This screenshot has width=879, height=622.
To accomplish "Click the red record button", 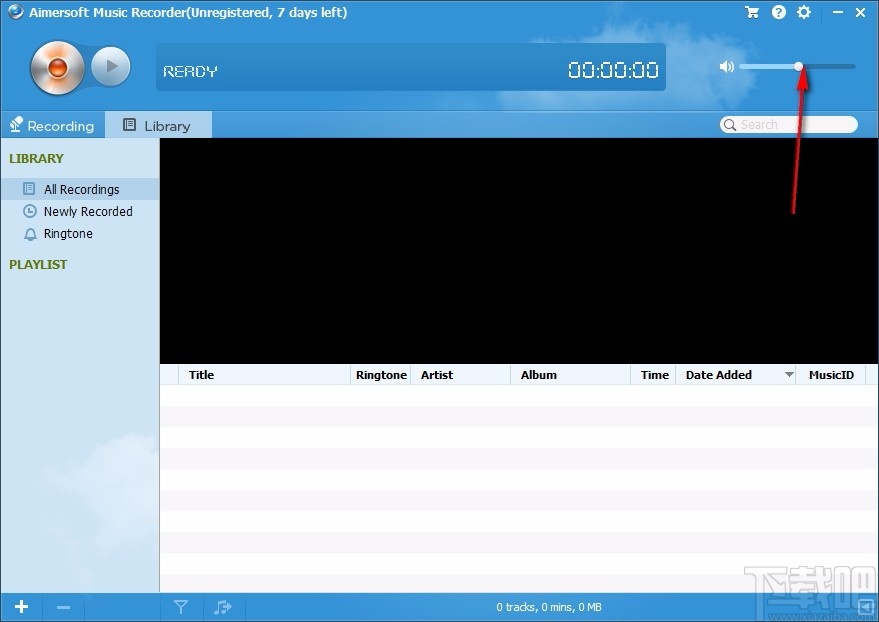I will (x=57, y=67).
